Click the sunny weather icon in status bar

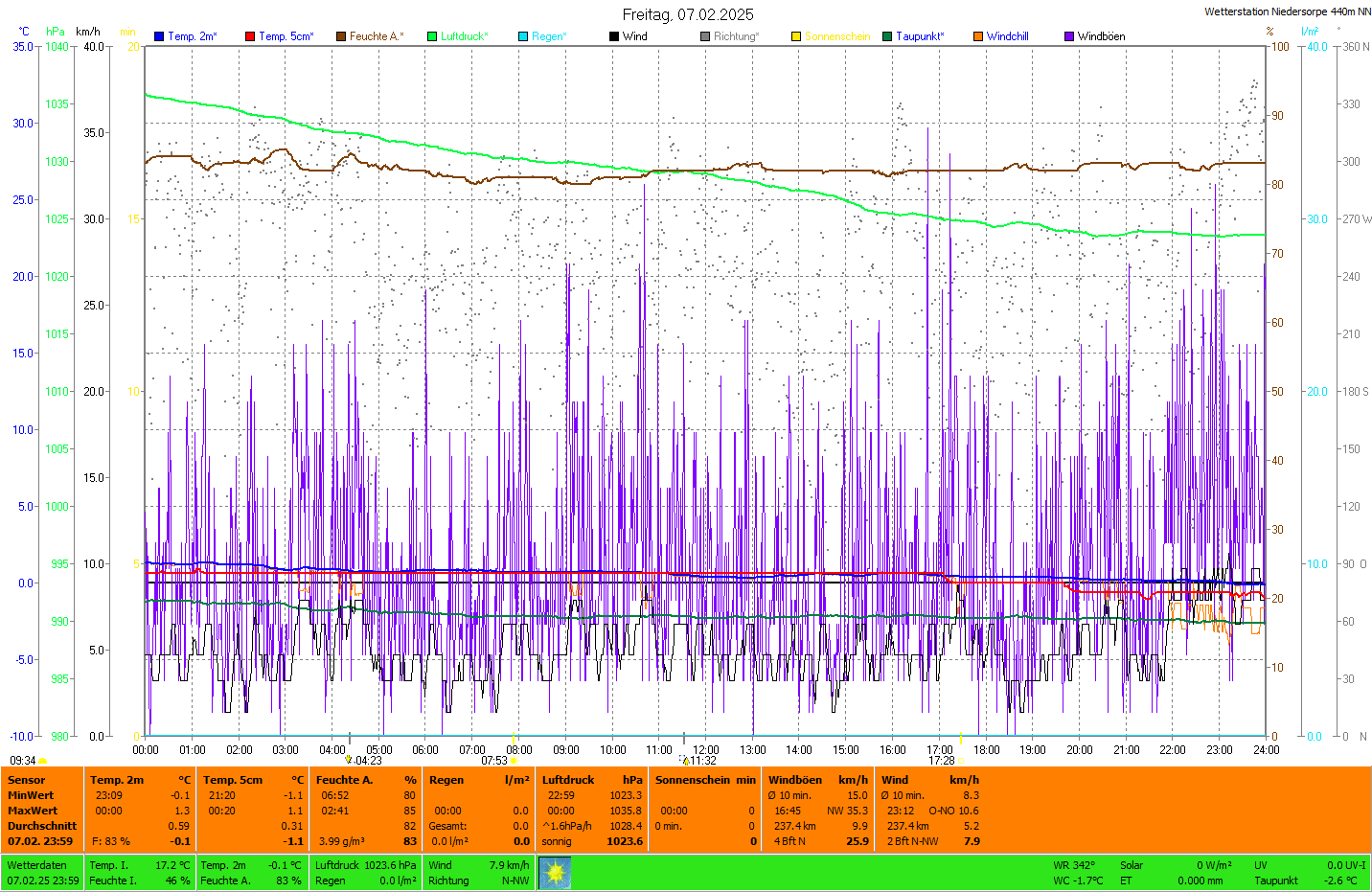pyautogui.click(x=555, y=873)
